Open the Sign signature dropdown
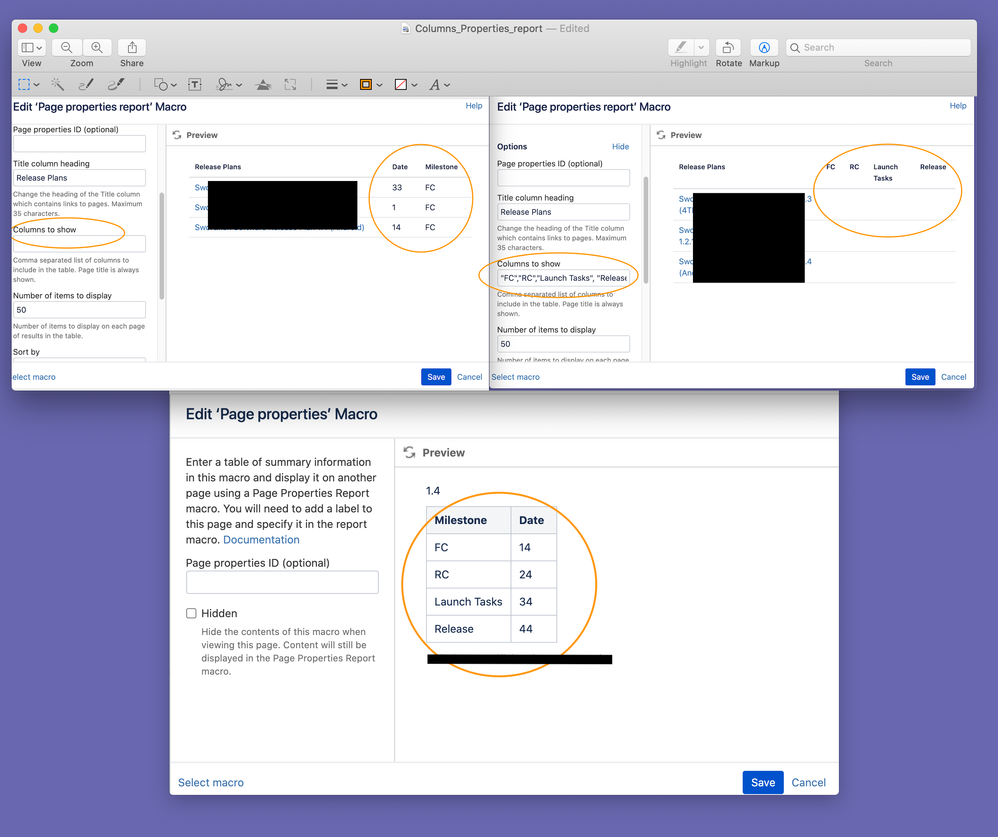Image resolution: width=998 pixels, height=837 pixels. (x=229, y=85)
